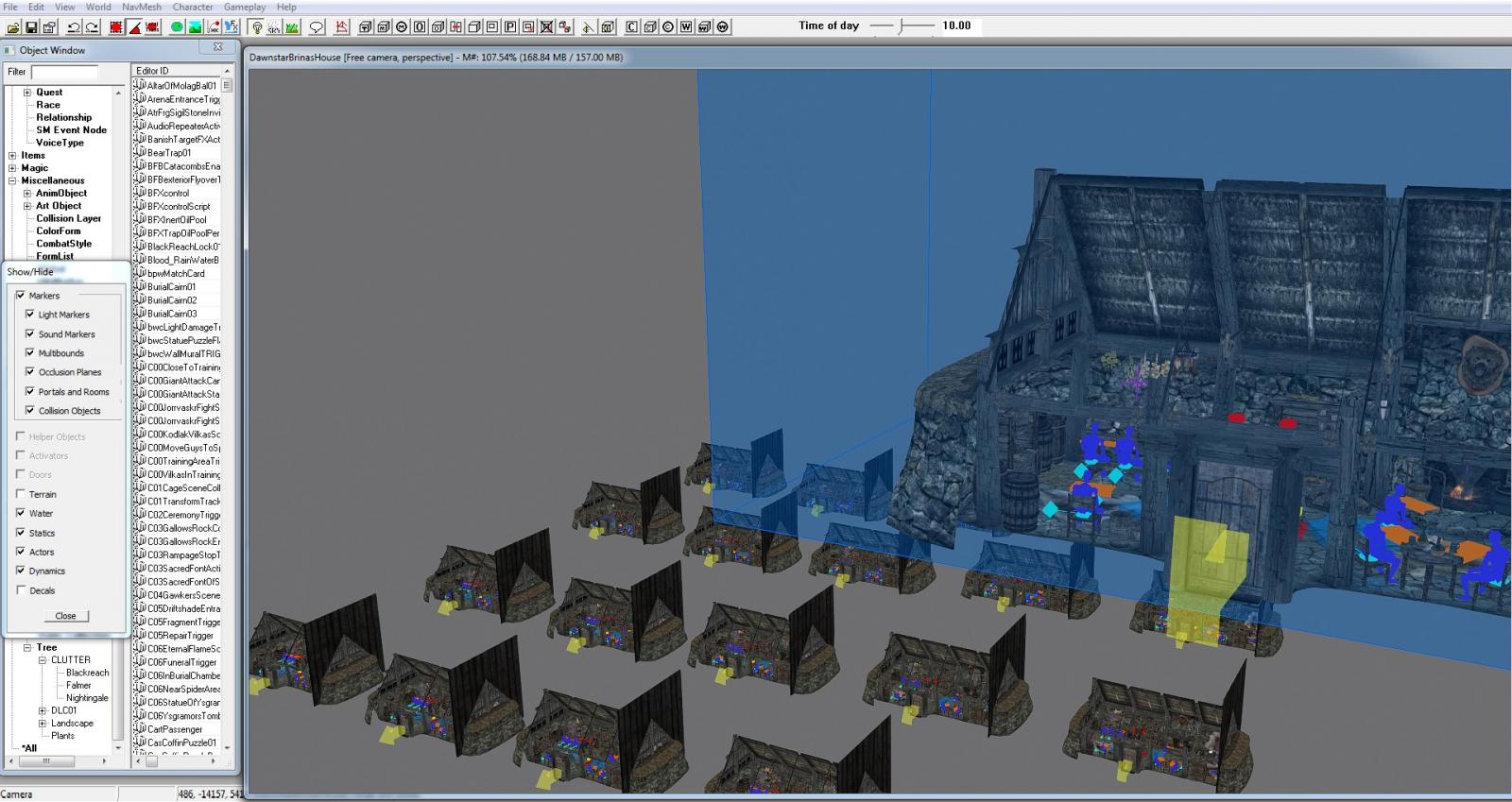Image resolution: width=1512 pixels, height=802 pixels.
Task: Open the landscape editing toolbar icon
Action: (195, 27)
